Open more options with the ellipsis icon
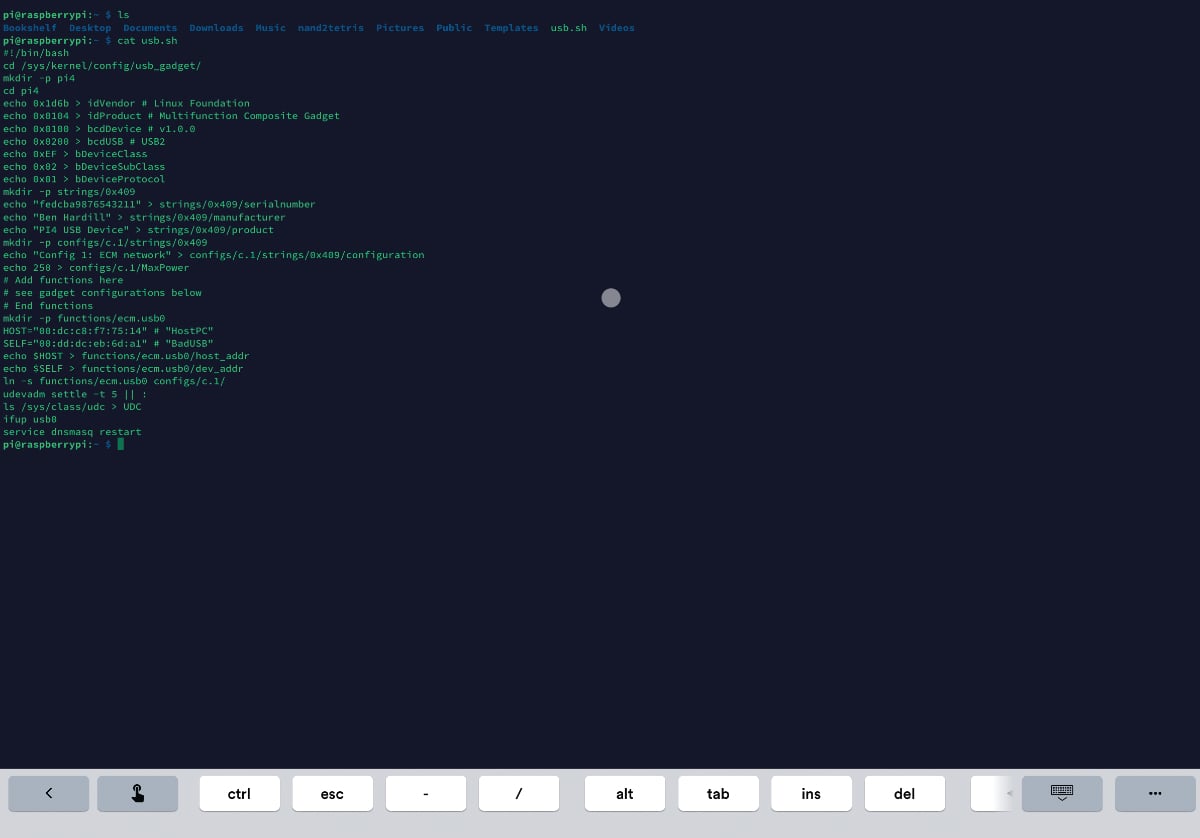Viewport: 1200px width, 838px height. tap(1155, 793)
